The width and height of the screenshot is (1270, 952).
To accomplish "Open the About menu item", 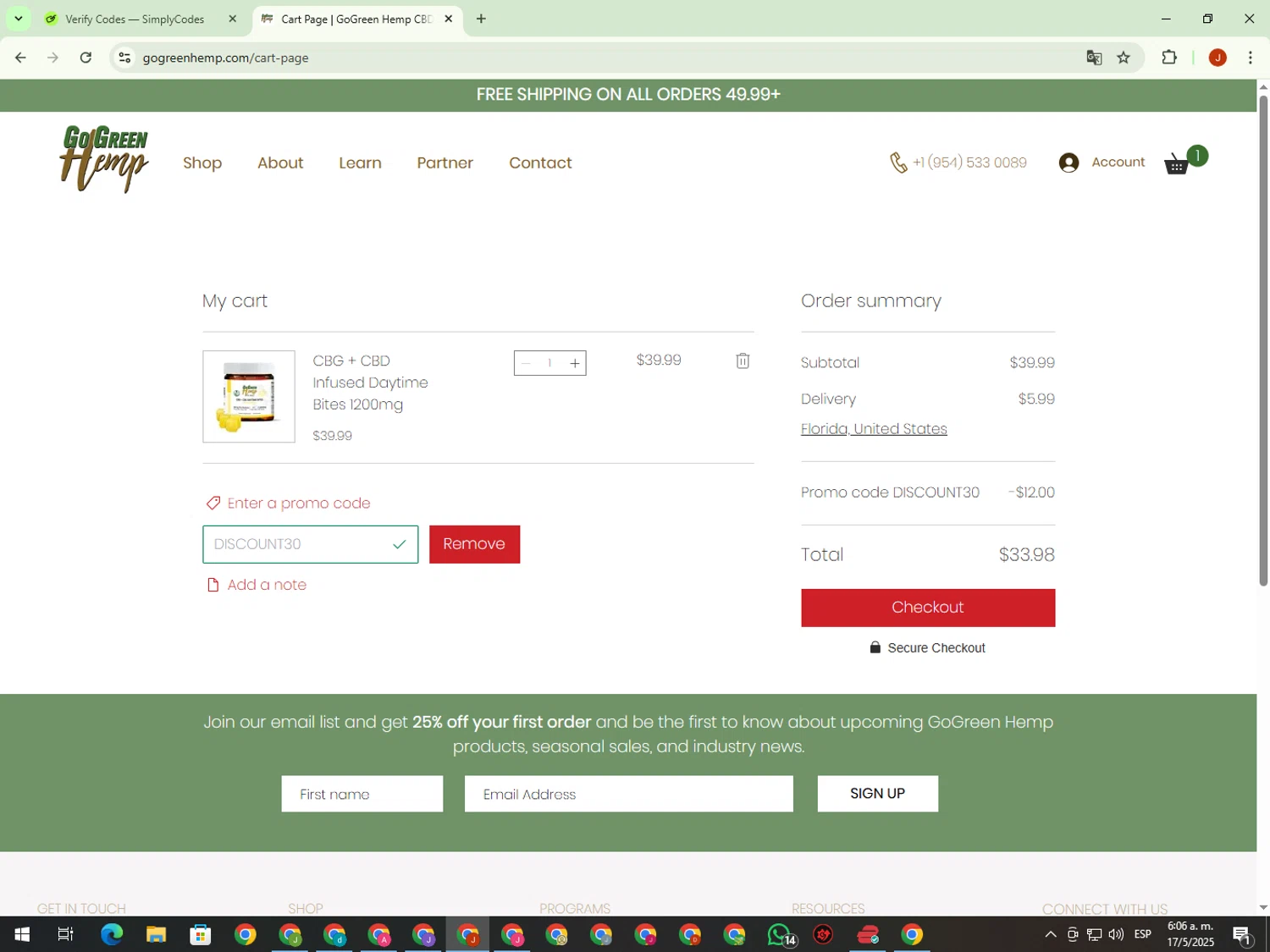I will click(280, 162).
